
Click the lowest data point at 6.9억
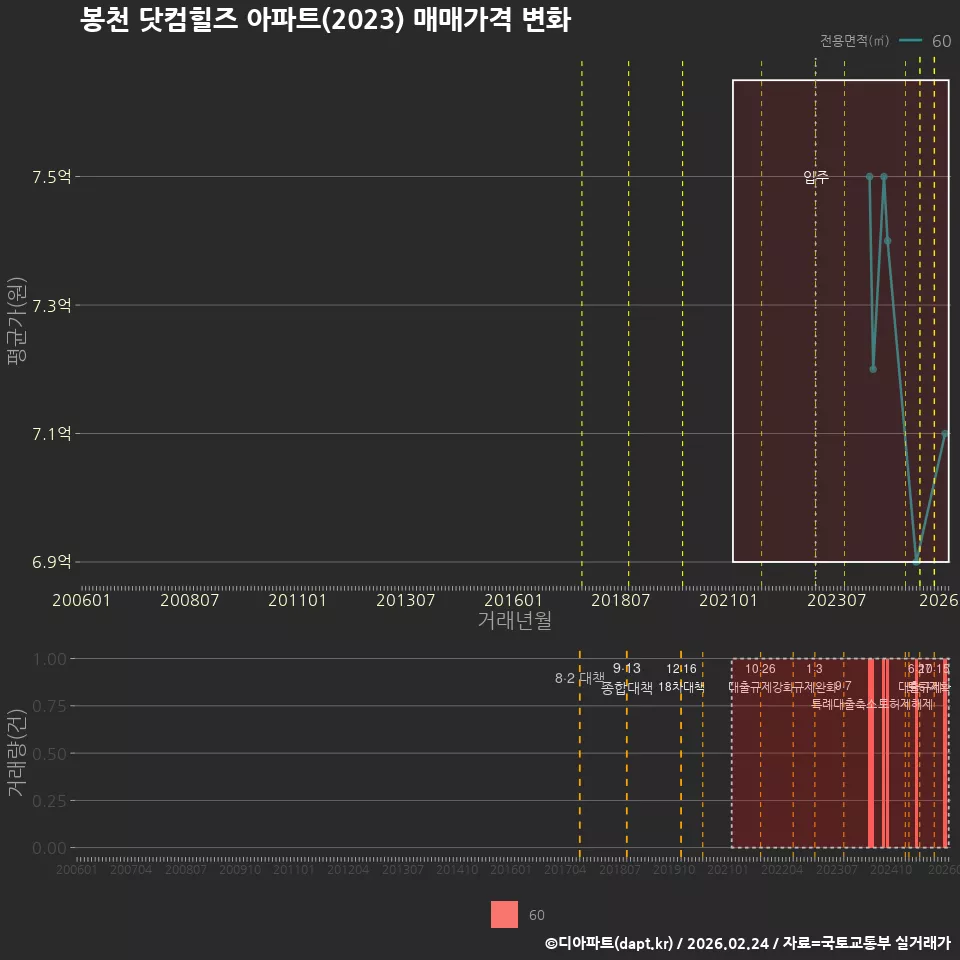(916, 562)
